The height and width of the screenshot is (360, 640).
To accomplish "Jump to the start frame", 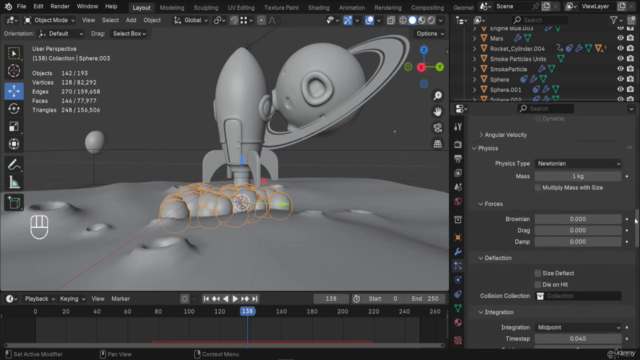I will pos(206,299).
